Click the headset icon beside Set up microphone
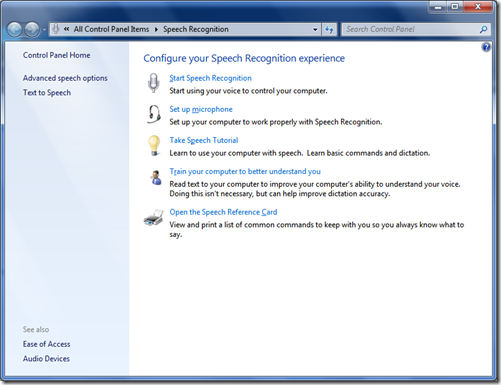Viewport: 501px width, 385px height. pos(154,114)
